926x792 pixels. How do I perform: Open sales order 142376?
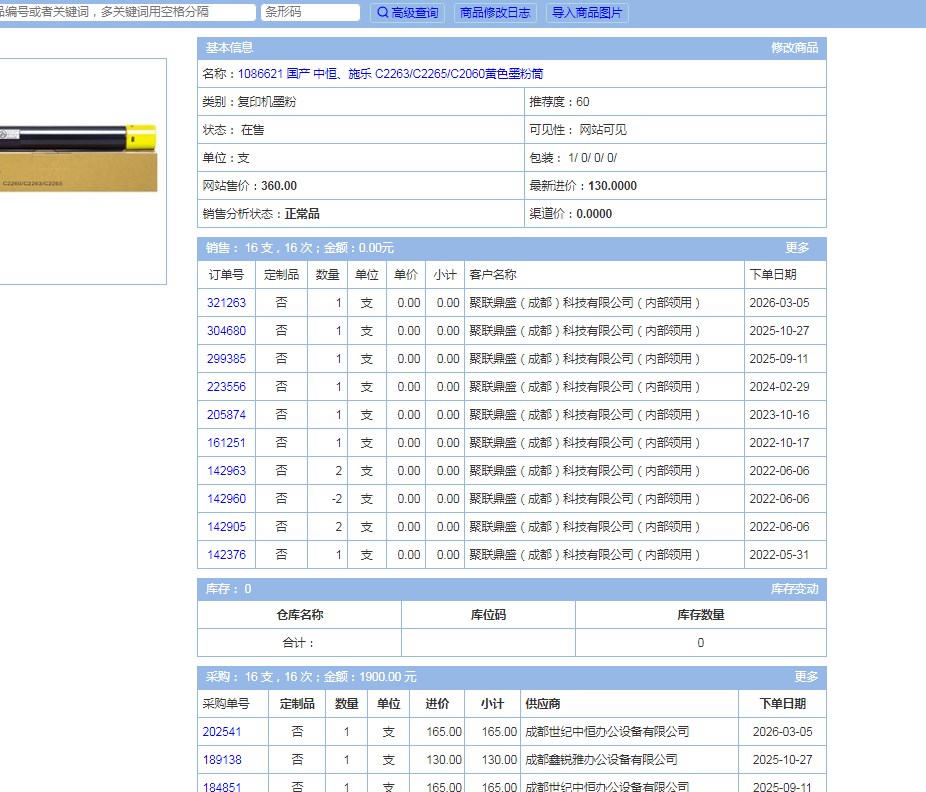pyautogui.click(x=226, y=555)
